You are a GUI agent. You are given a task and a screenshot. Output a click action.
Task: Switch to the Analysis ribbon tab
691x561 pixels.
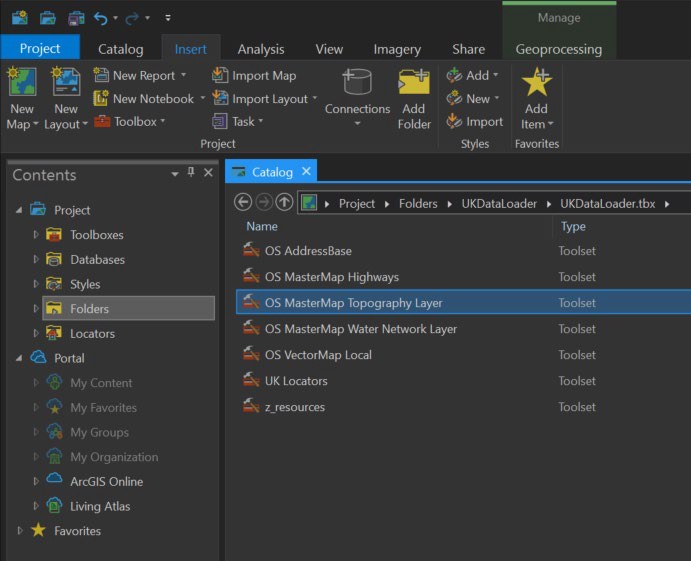(260, 49)
